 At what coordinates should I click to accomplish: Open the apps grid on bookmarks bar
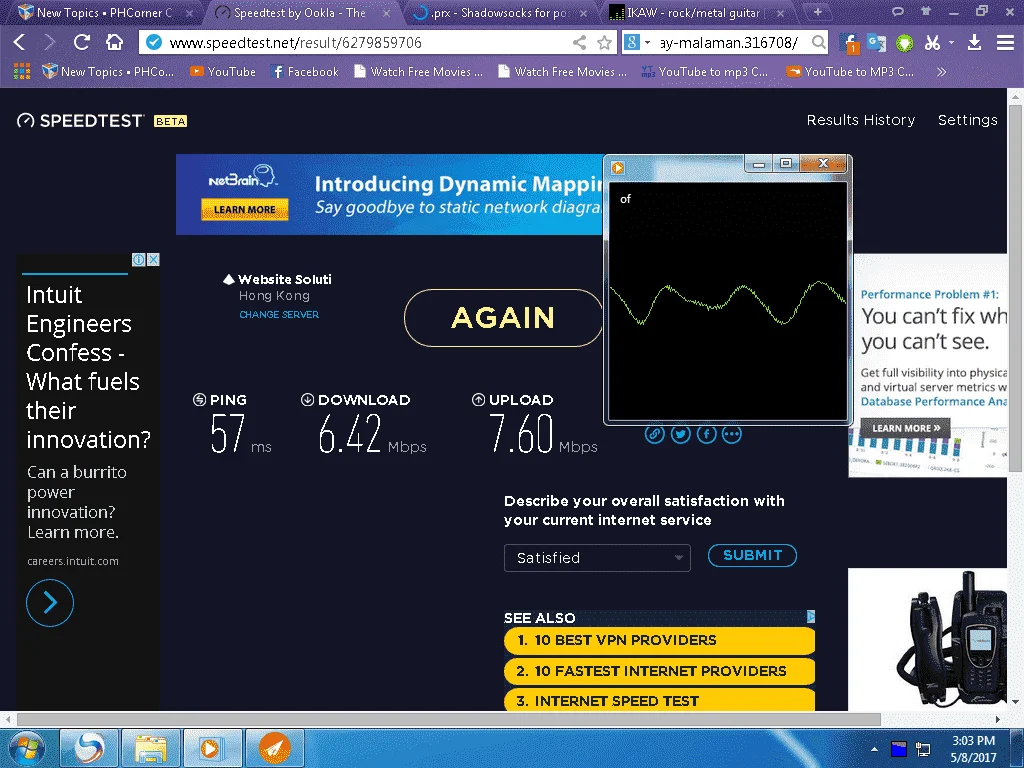pos(22,71)
